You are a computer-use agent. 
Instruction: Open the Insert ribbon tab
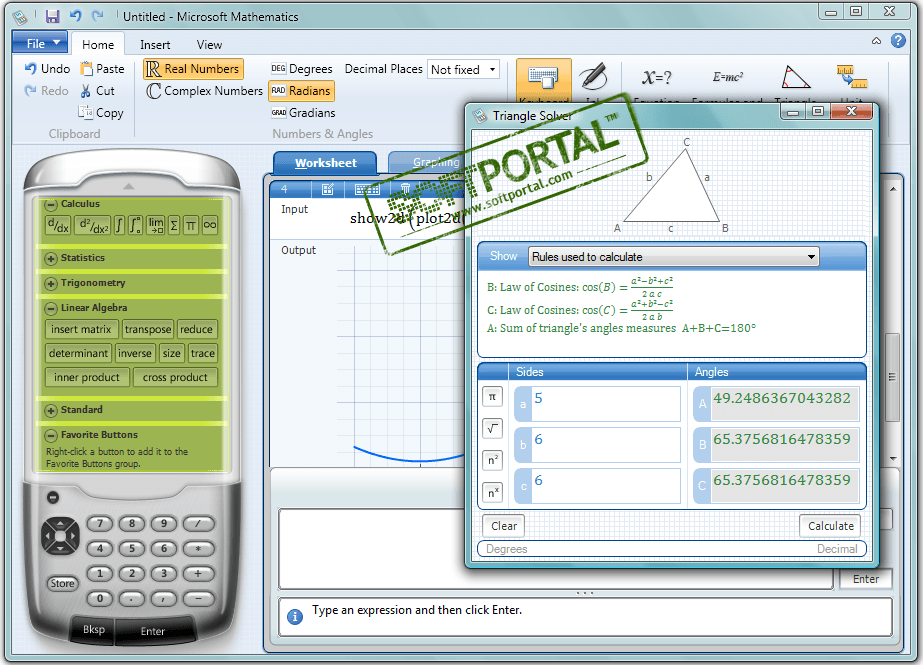(155, 45)
